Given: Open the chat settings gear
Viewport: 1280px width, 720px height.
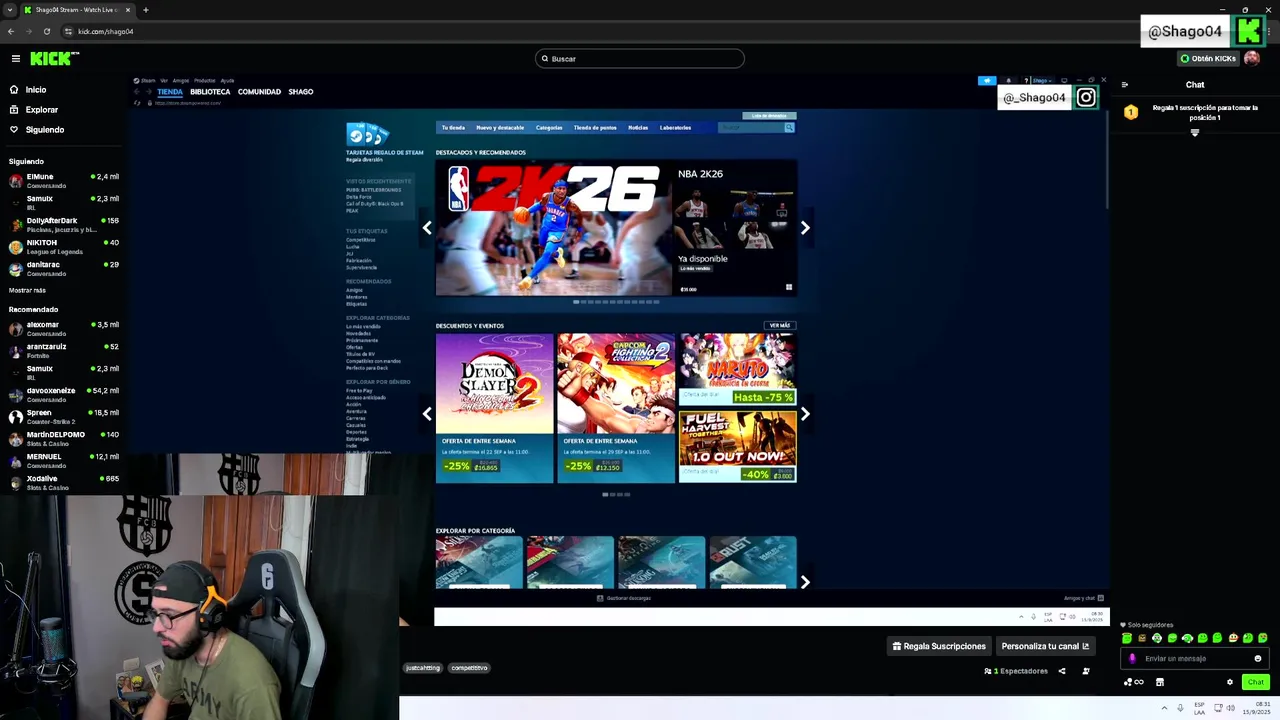Looking at the screenshot, I should coord(1230,682).
